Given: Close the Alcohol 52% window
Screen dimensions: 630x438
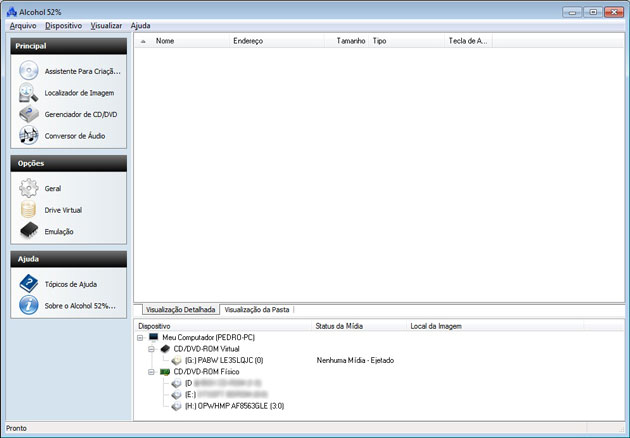Looking at the screenshot, I should pos(614,12).
